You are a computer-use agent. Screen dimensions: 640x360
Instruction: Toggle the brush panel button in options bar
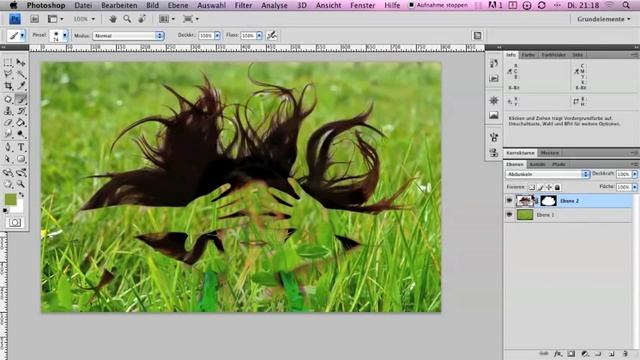(x=477, y=36)
